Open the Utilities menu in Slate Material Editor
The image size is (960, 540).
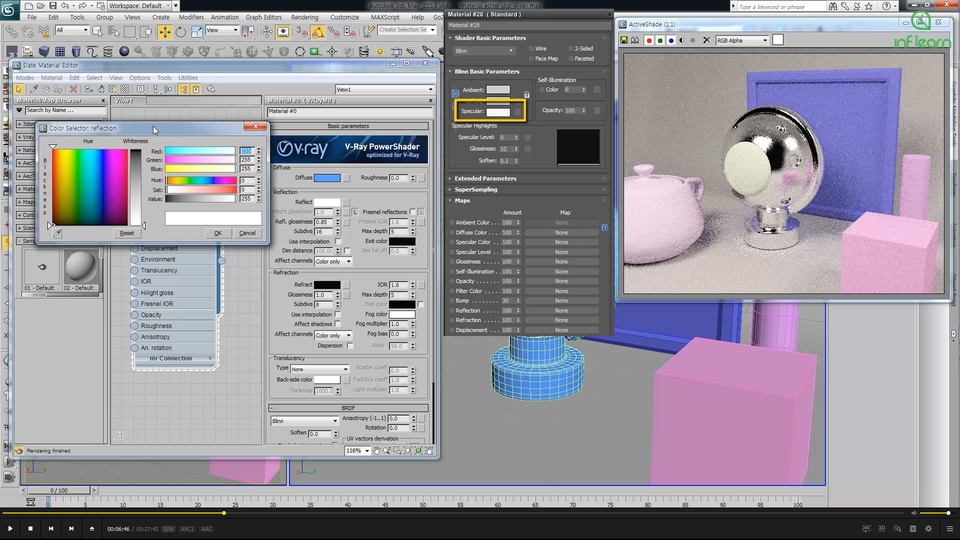(x=188, y=78)
